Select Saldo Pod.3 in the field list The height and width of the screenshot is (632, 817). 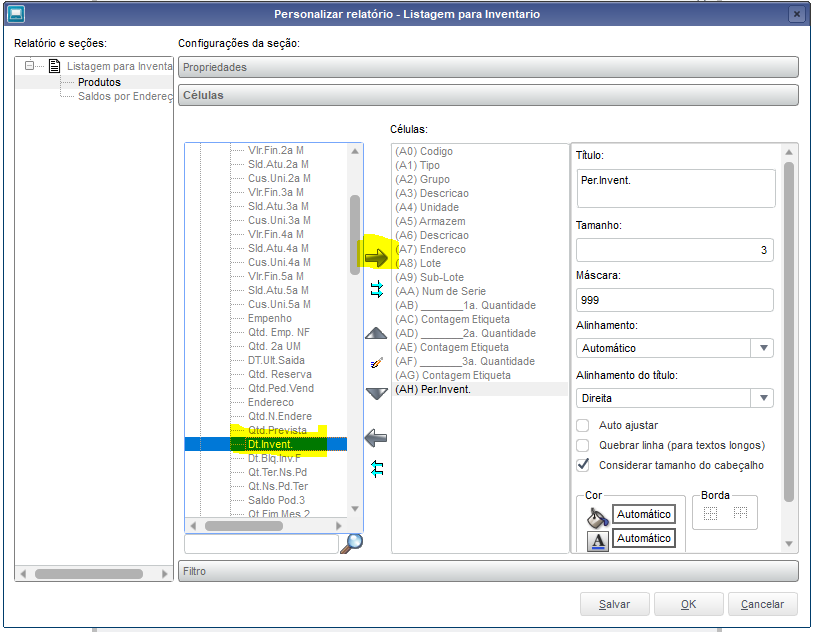point(276,501)
